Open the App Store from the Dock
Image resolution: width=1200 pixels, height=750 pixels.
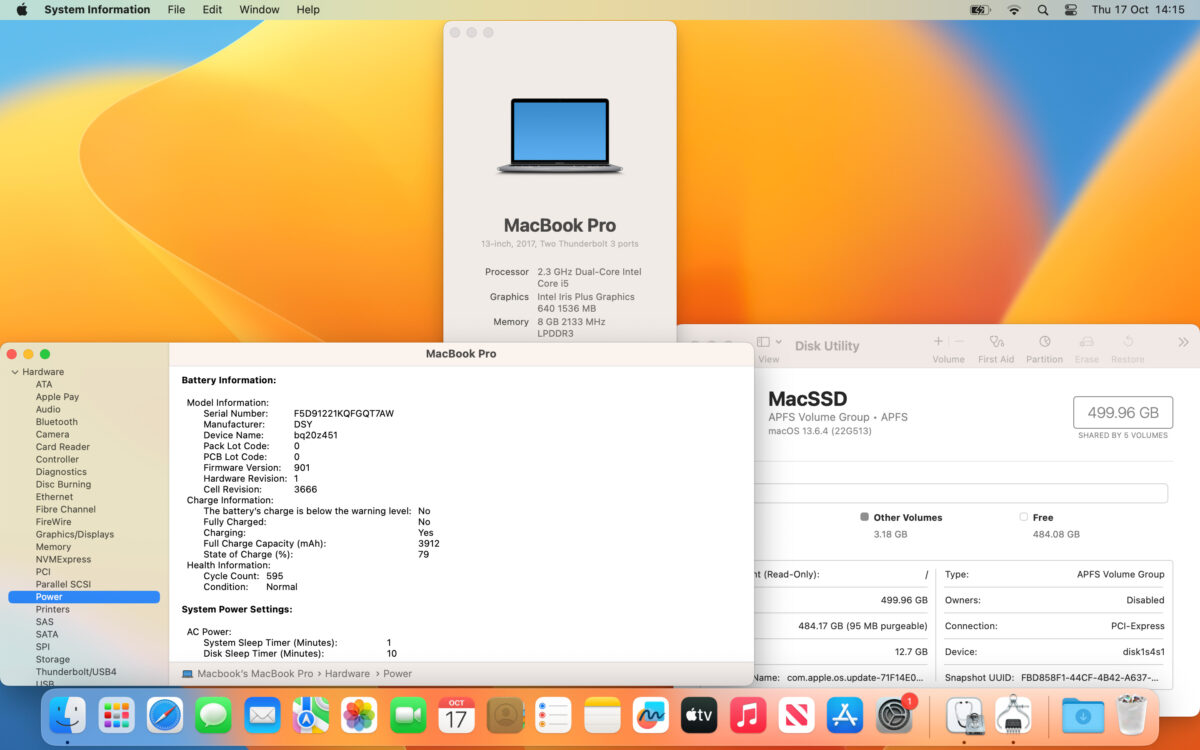click(x=845, y=715)
